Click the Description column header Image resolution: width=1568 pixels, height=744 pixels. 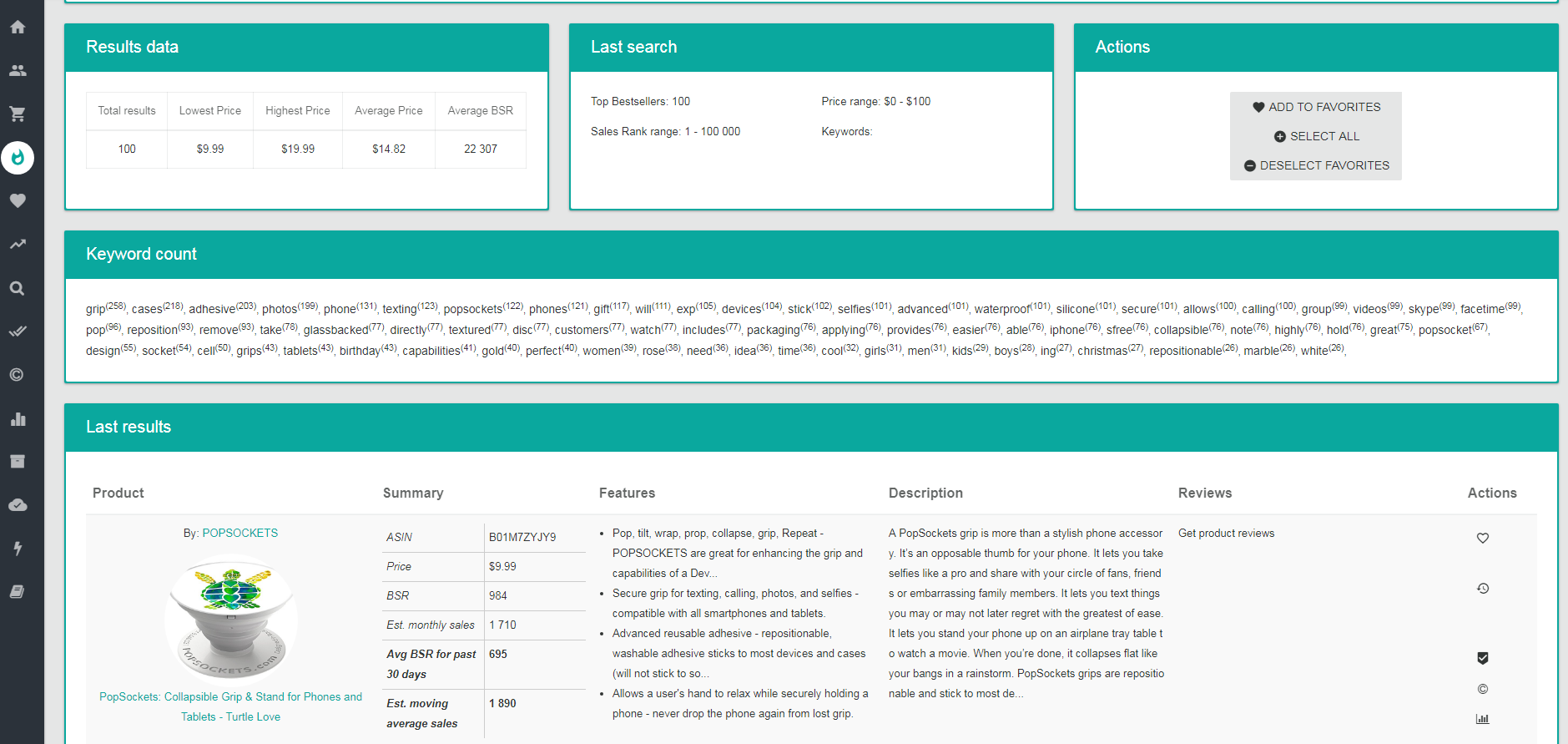point(925,493)
